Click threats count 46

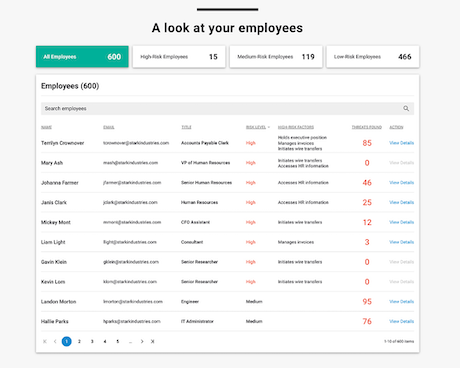pos(367,183)
